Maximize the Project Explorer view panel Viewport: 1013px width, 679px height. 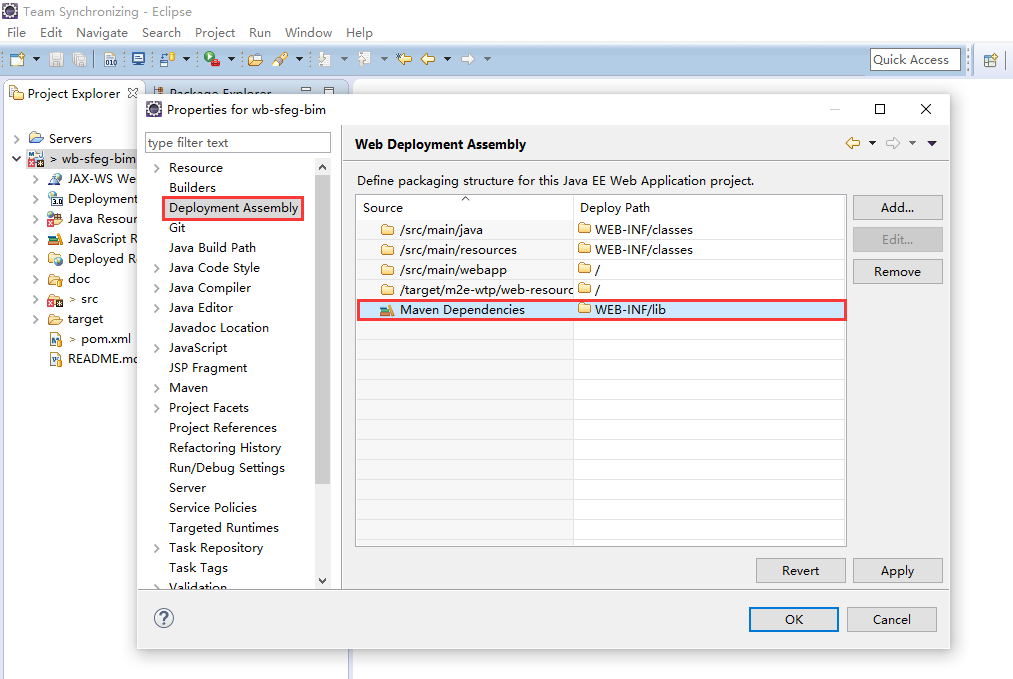329,90
